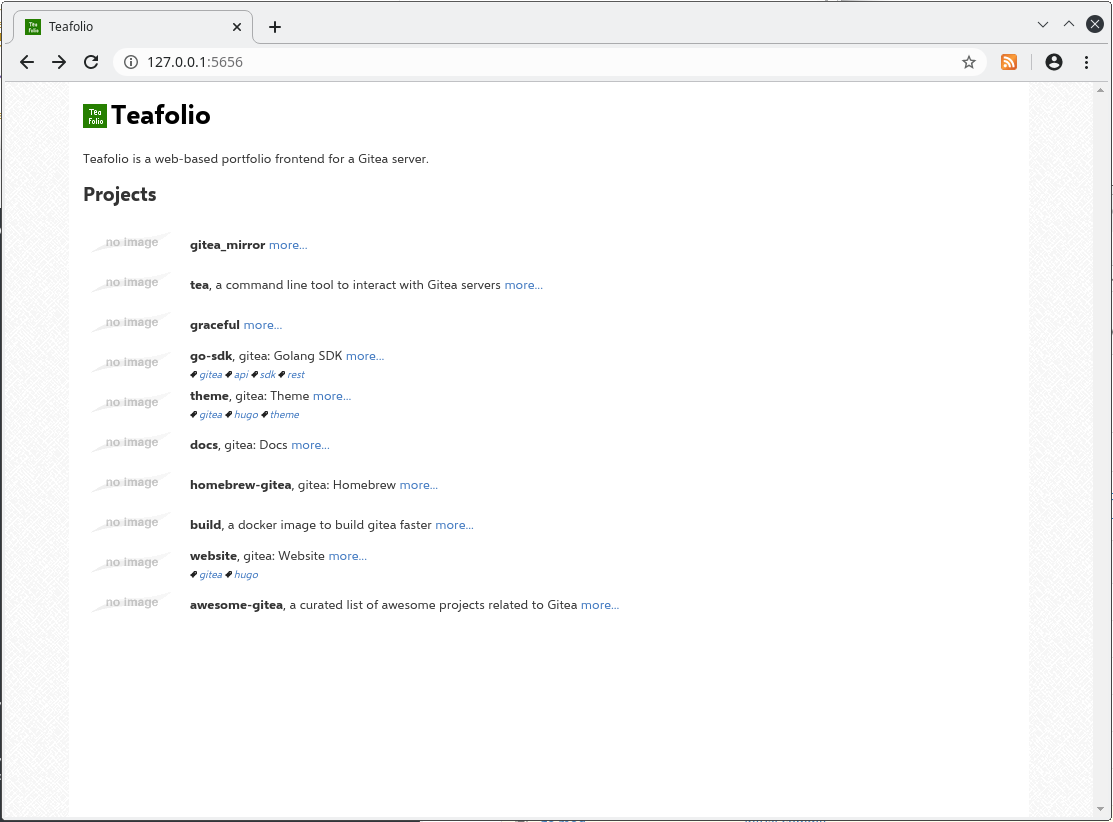Image resolution: width=1113 pixels, height=822 pixels.
Task: Click the browser forward arrow
Action: pos(59,62)
